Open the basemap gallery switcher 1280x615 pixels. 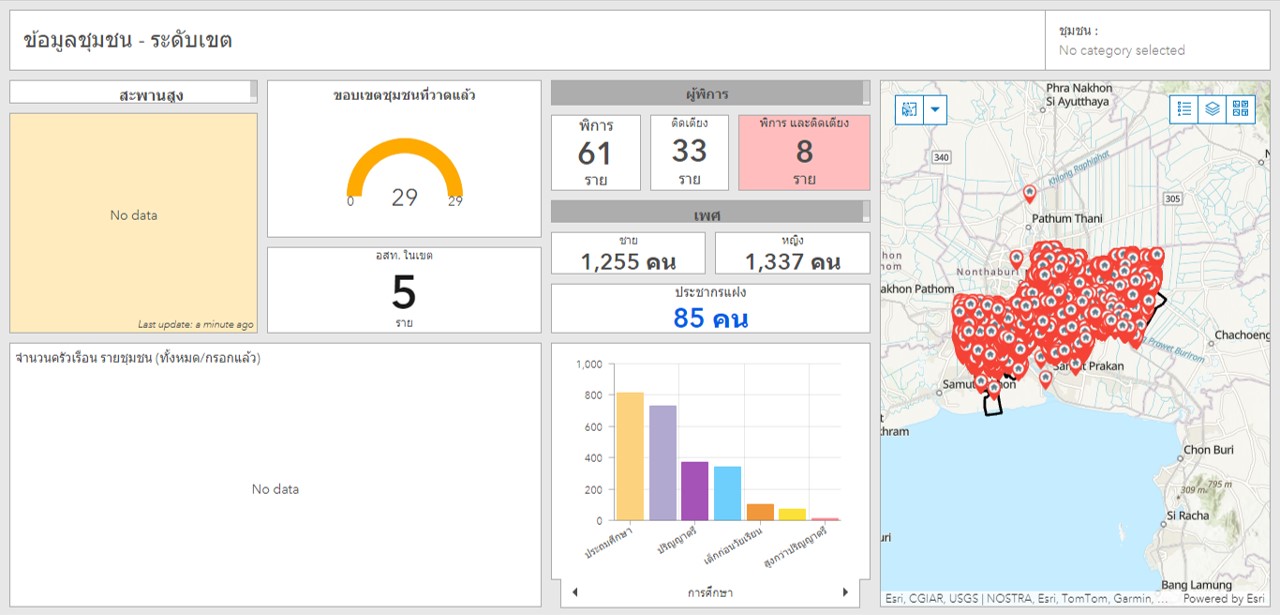coord(1240,109)
